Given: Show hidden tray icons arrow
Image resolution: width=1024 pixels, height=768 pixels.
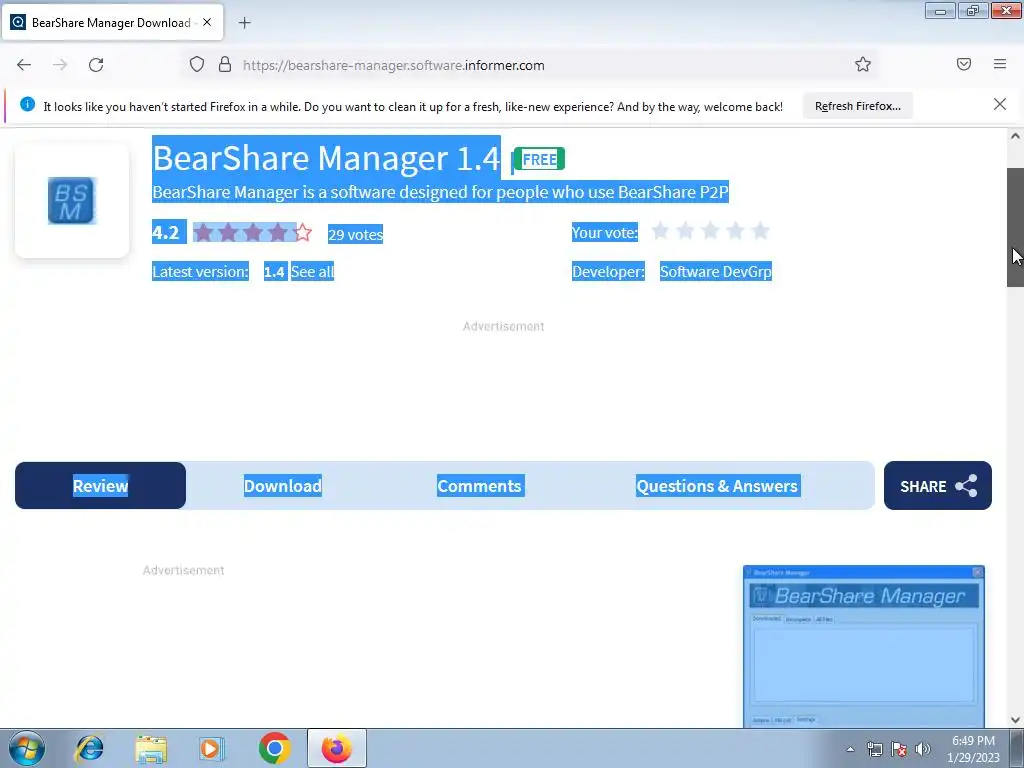Looking at the screenshot, I should [x=850, y=750].
